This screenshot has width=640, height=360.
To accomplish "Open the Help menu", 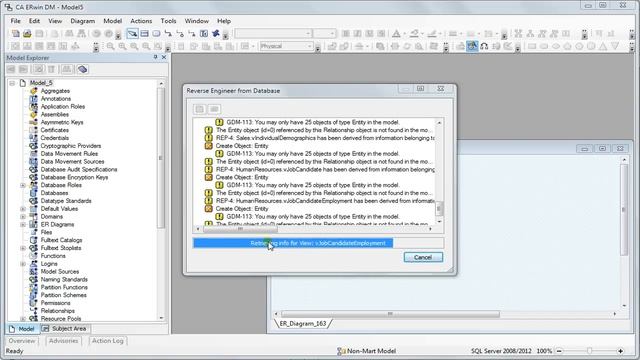I will [224, 21].
